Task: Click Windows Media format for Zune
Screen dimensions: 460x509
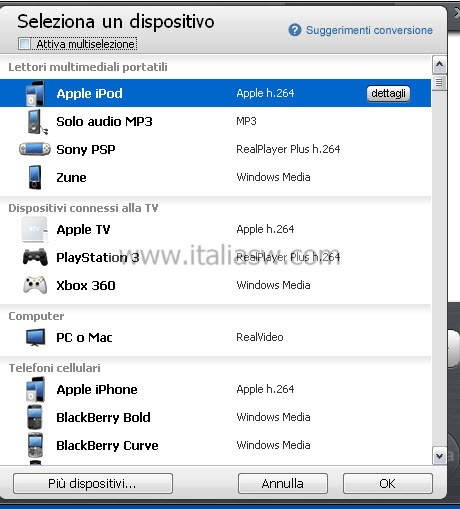Action: 273,177
